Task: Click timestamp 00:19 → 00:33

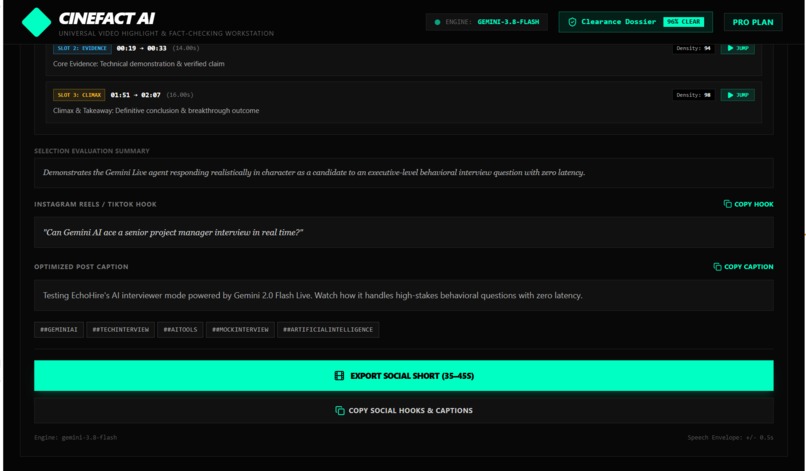Action: click(x=141, y=48)
